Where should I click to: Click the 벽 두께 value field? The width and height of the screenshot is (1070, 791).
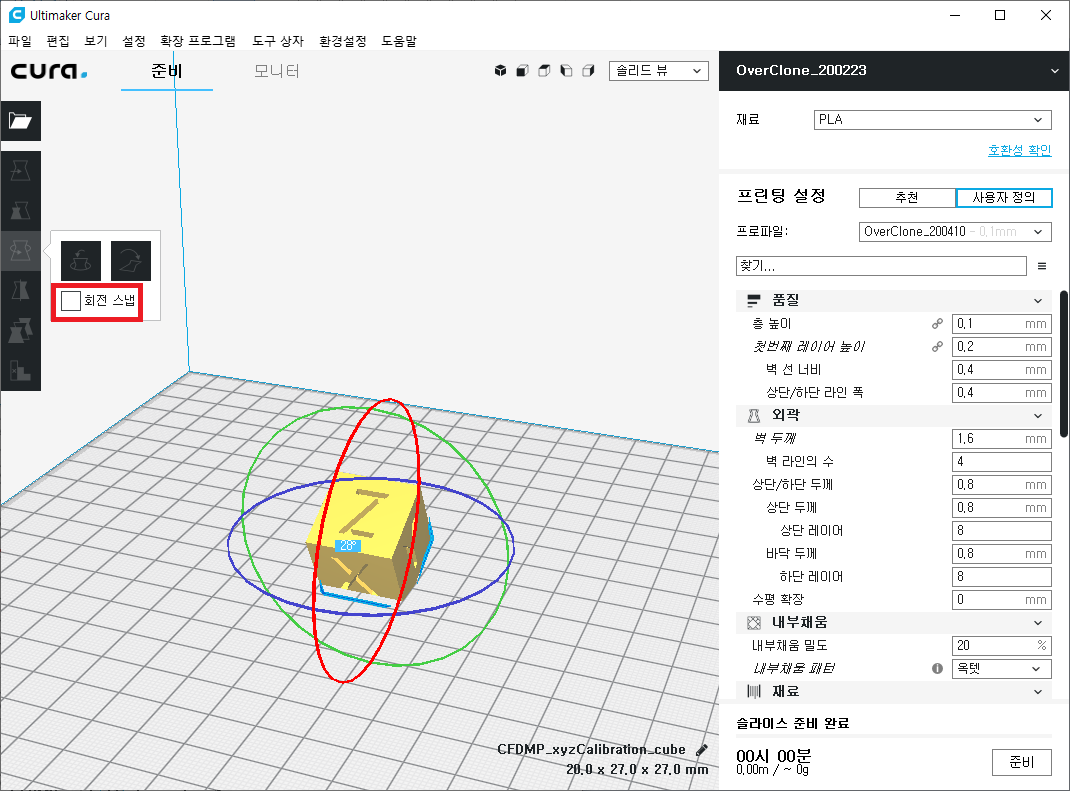[1001, 439]
